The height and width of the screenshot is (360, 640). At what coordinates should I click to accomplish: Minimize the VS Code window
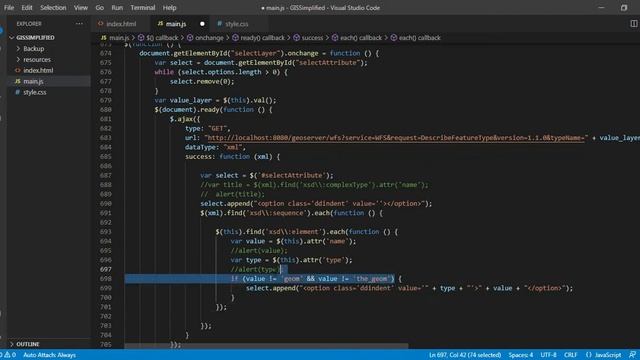(x=601, y=8)
